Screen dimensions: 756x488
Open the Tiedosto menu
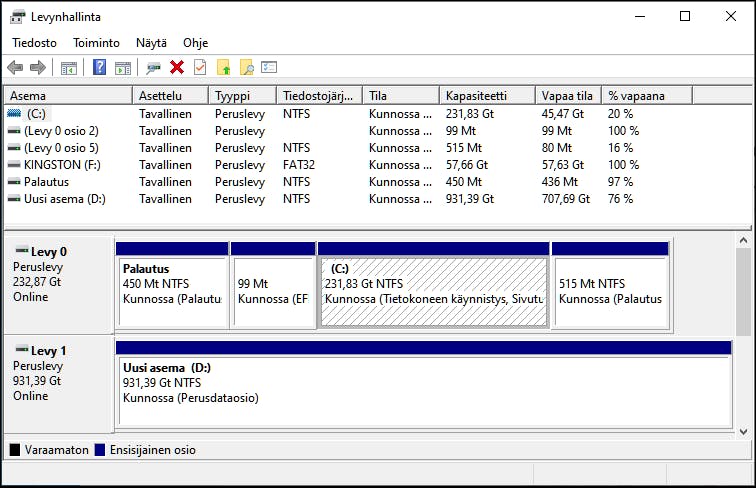coord(34,43)
